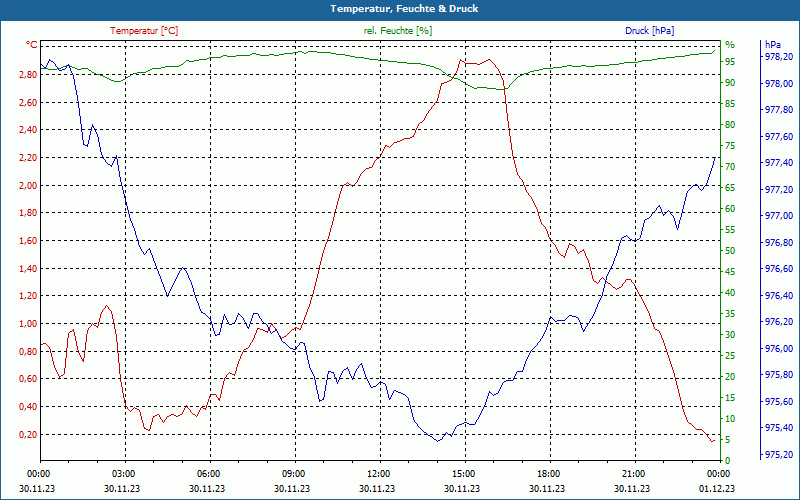Click temperature axis value 1,40

pos(29,268)
